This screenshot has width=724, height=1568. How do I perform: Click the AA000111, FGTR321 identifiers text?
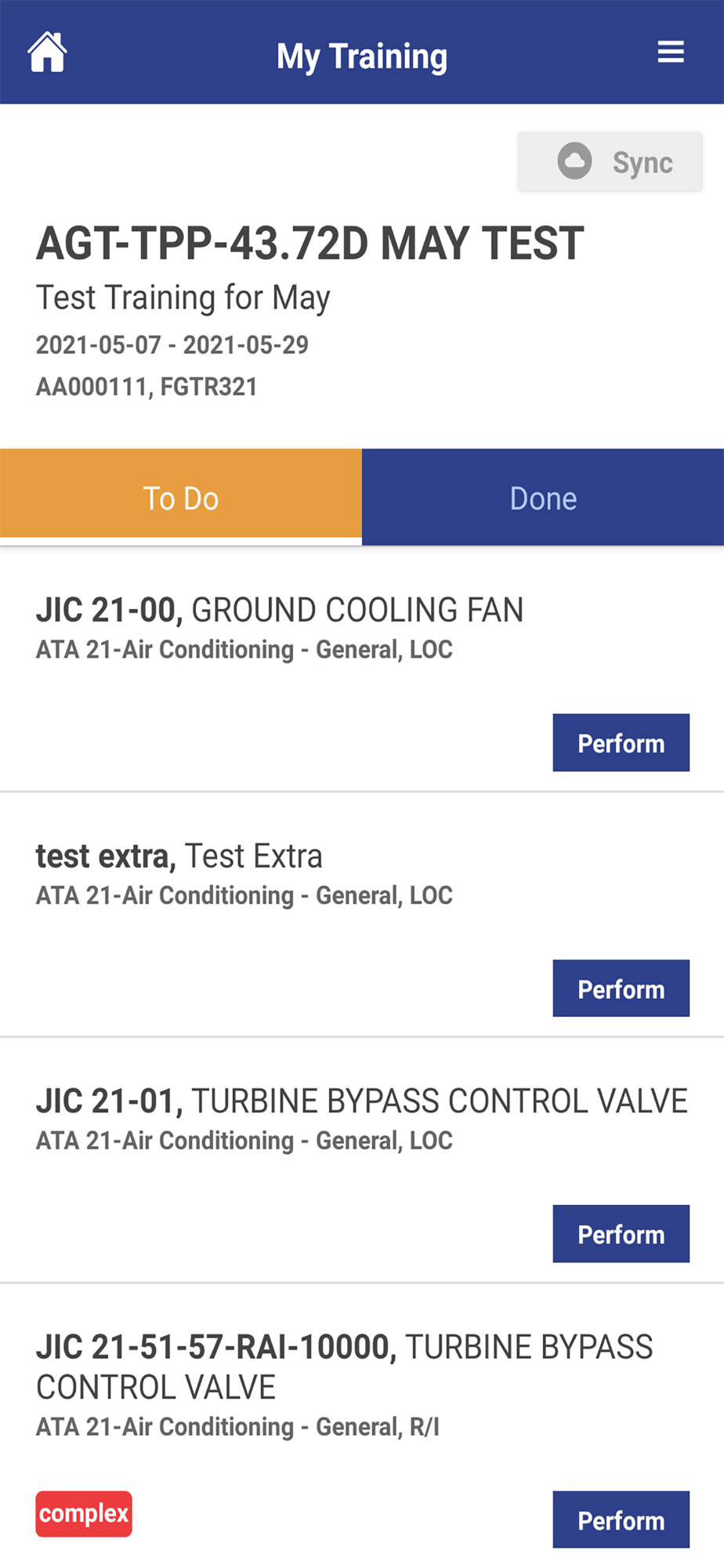click(147, 387)
